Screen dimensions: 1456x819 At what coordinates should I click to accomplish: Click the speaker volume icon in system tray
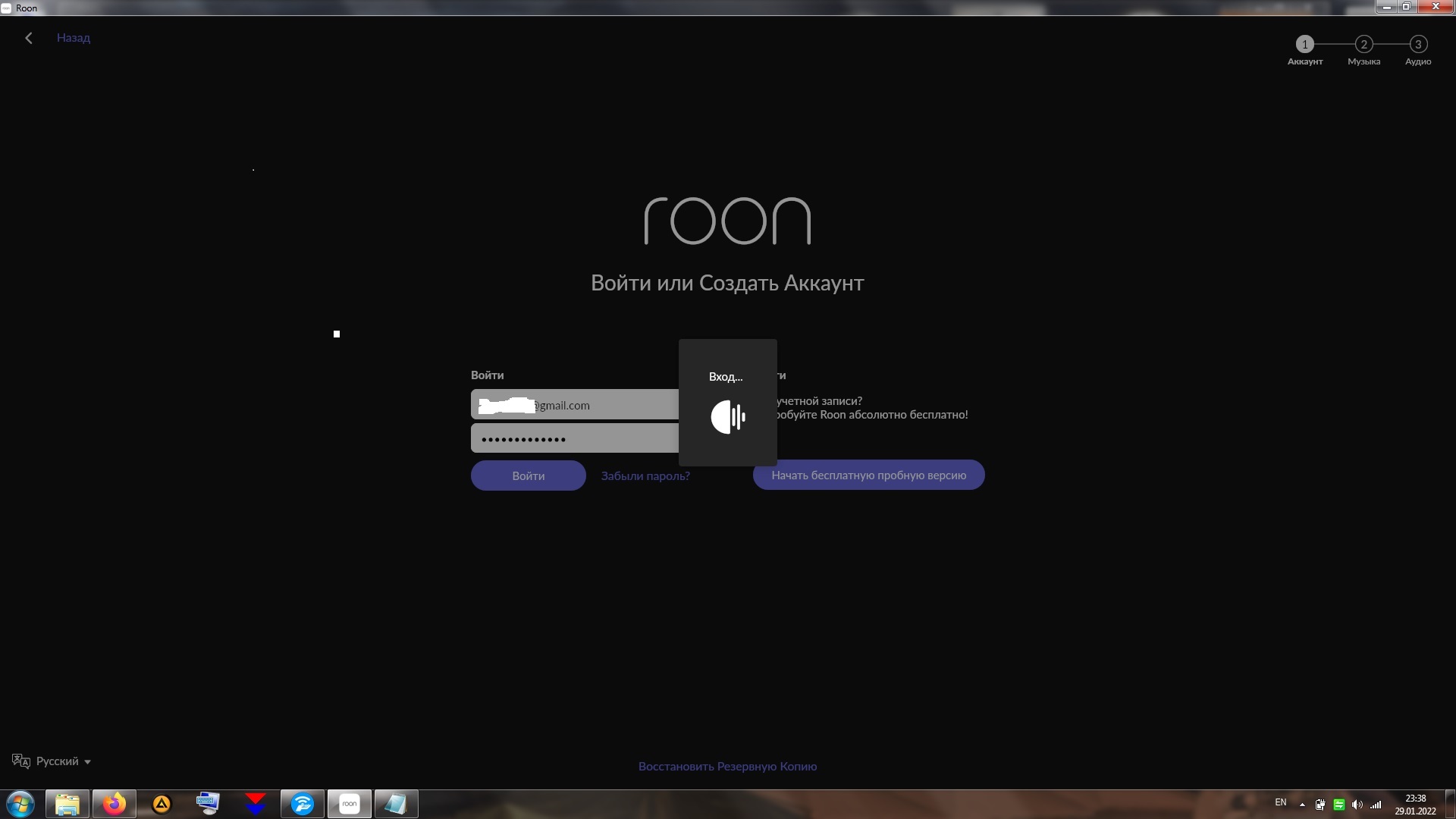point(1358,804)
